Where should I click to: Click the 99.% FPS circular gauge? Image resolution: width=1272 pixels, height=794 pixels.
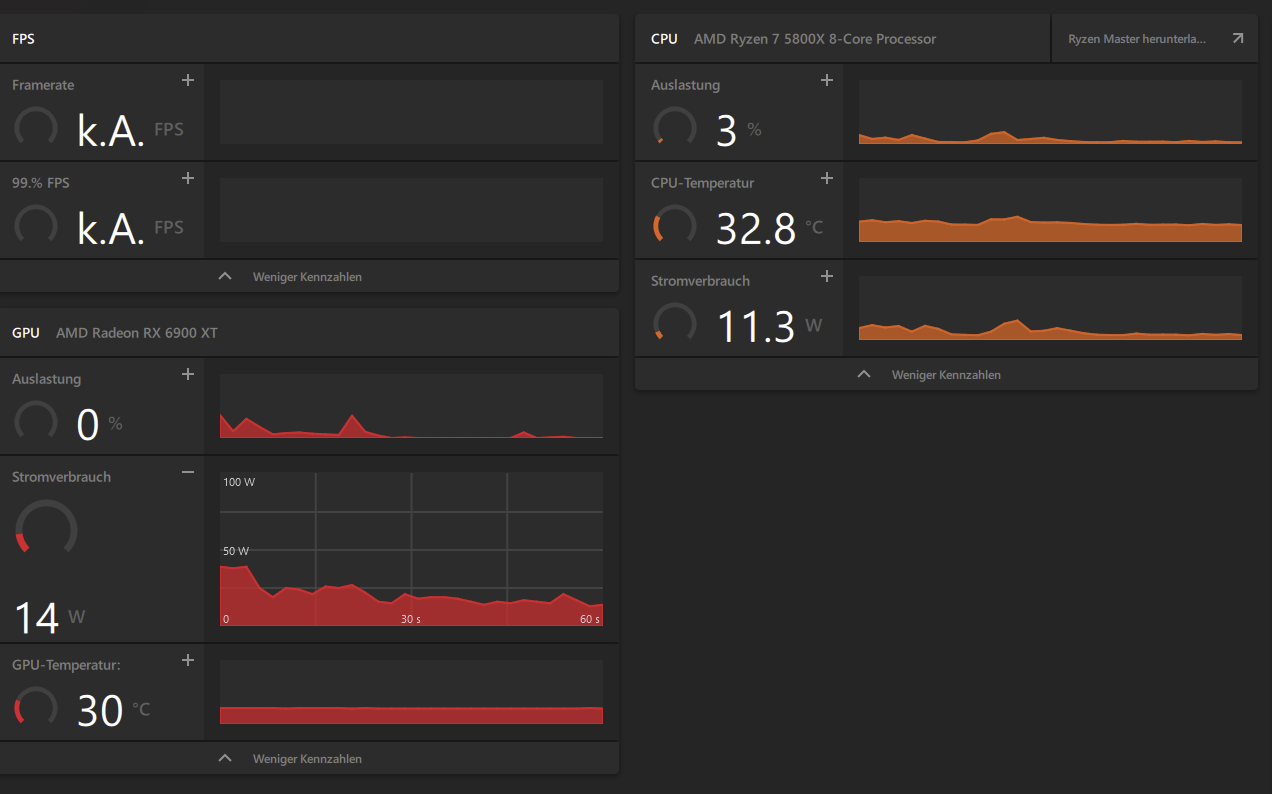36,225
